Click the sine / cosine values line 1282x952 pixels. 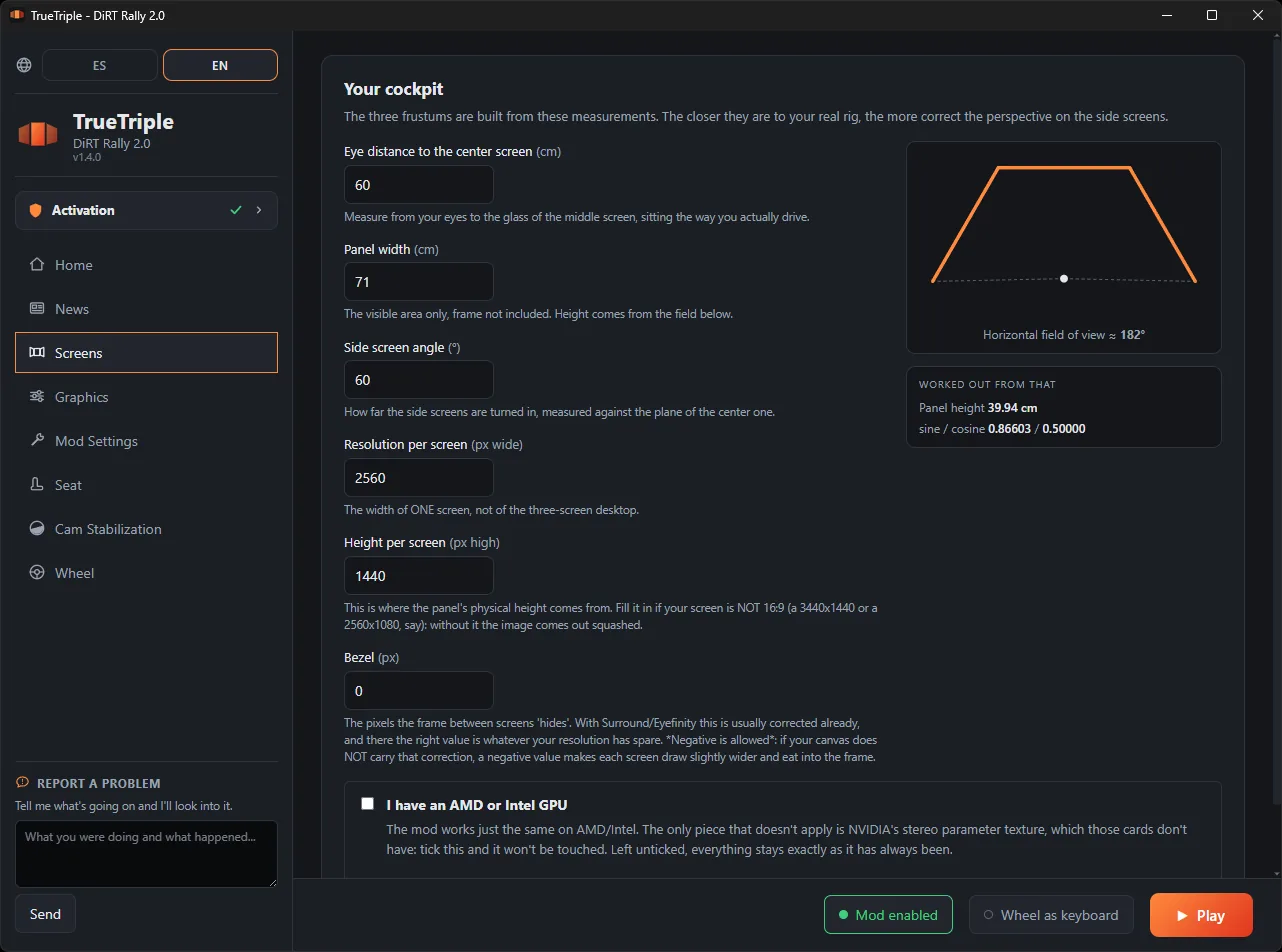[1002, 429]
